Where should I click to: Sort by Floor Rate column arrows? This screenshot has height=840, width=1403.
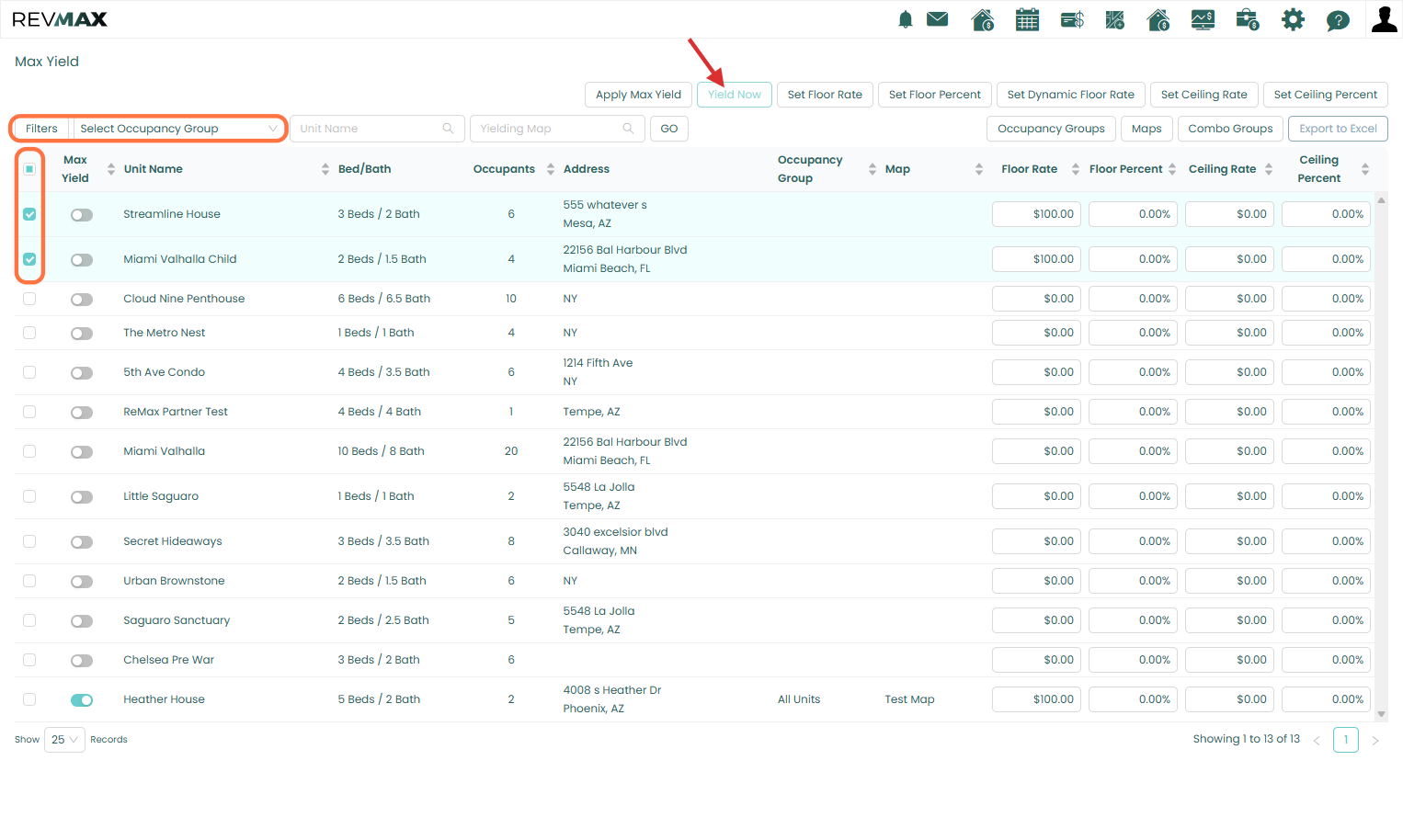1076,169
